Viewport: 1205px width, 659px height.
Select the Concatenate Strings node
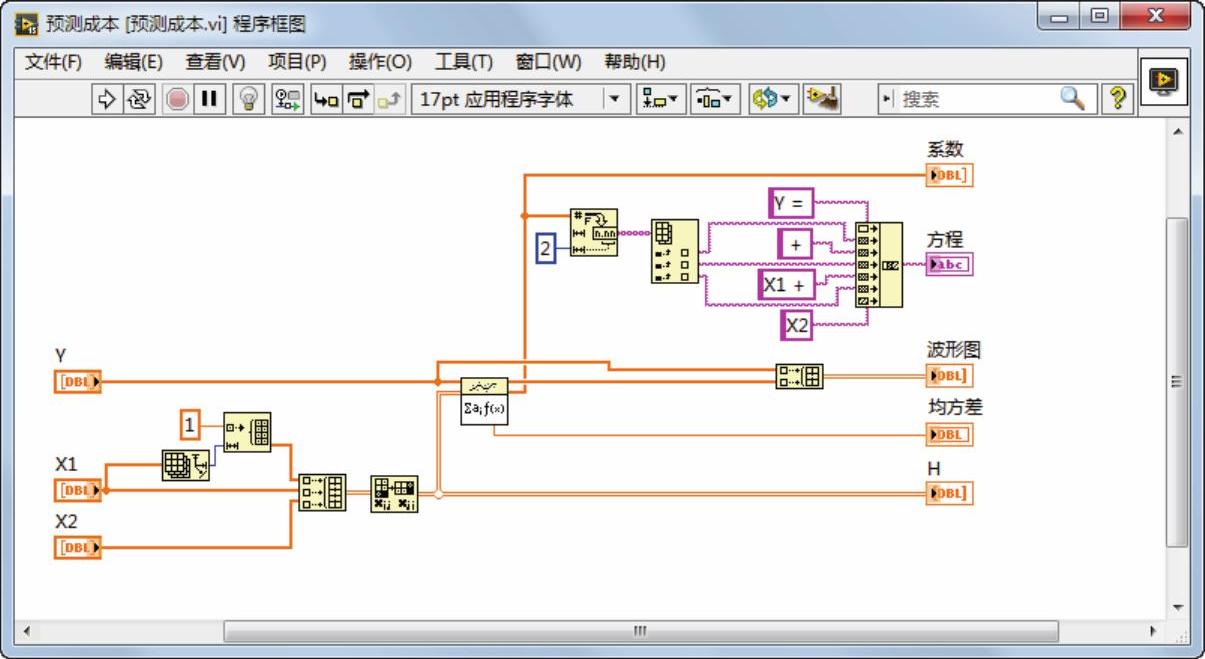pos(879,265)
